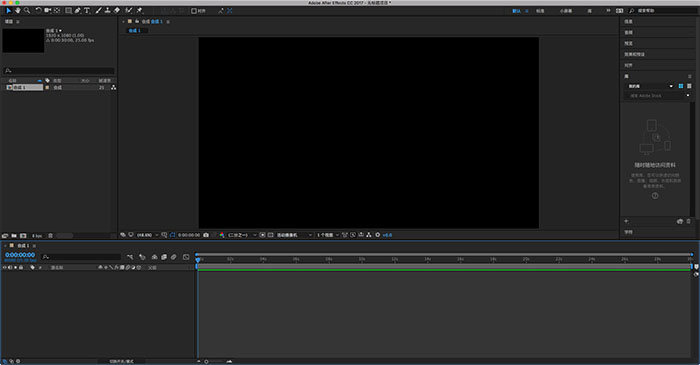Select the Unified Camera tool

click(x=47, y=10)
